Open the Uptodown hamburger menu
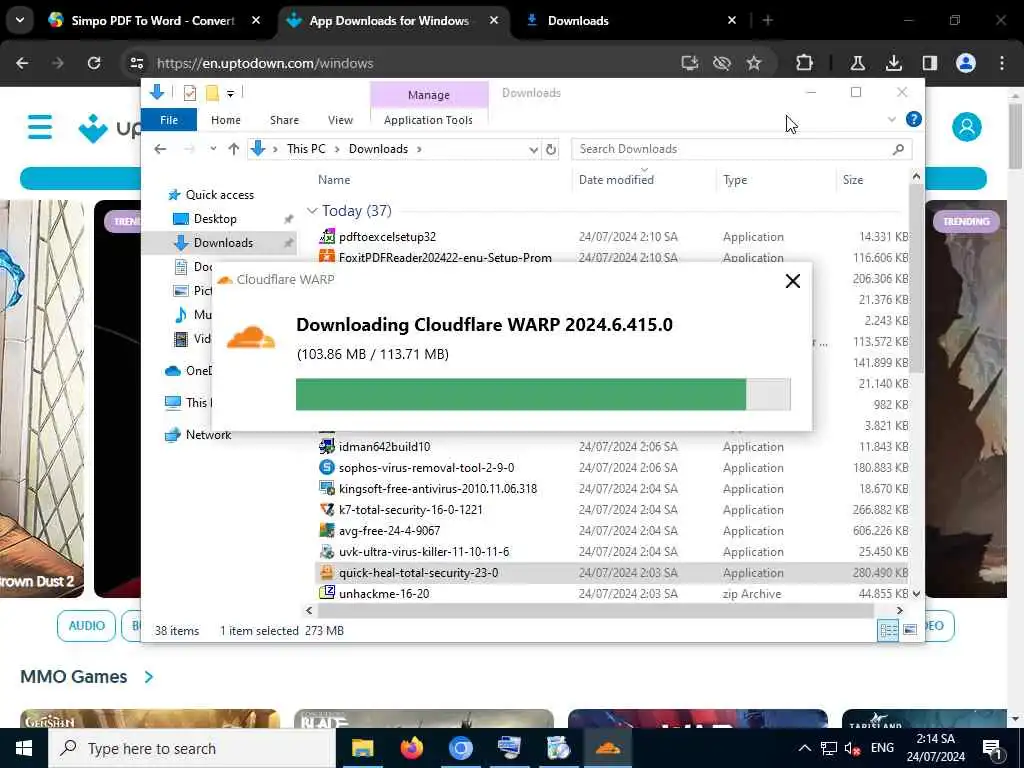This screenshot has height=768, width=1024. (x=40, y=127)
